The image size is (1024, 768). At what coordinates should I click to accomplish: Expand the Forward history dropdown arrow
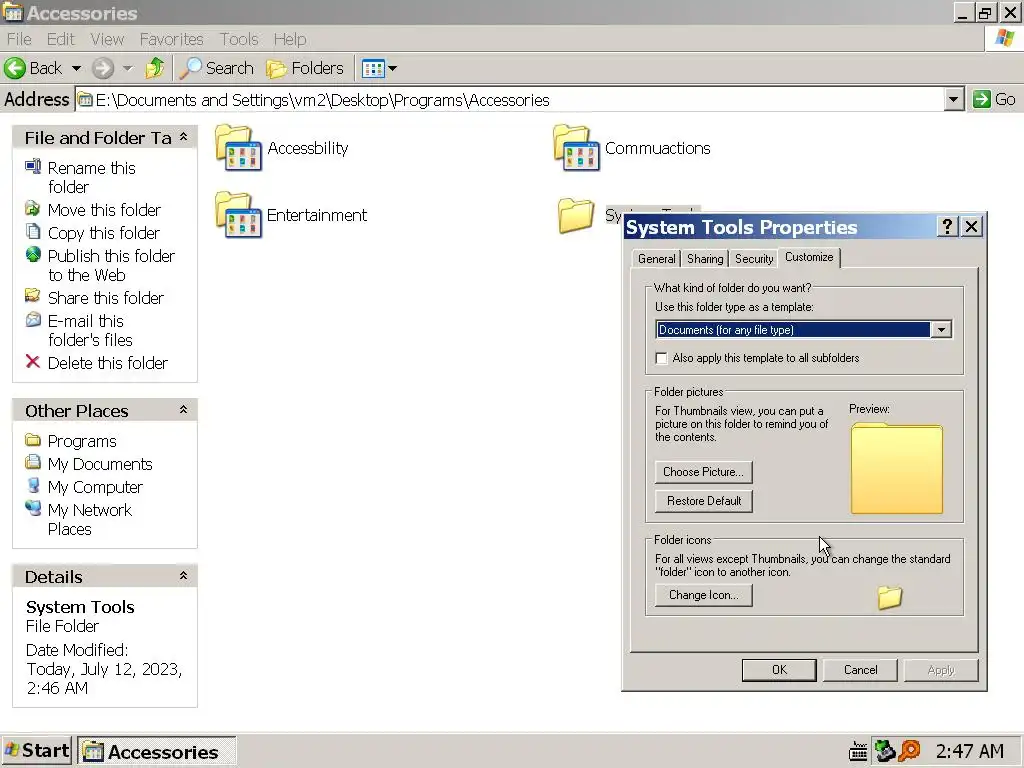coord(128,68)
